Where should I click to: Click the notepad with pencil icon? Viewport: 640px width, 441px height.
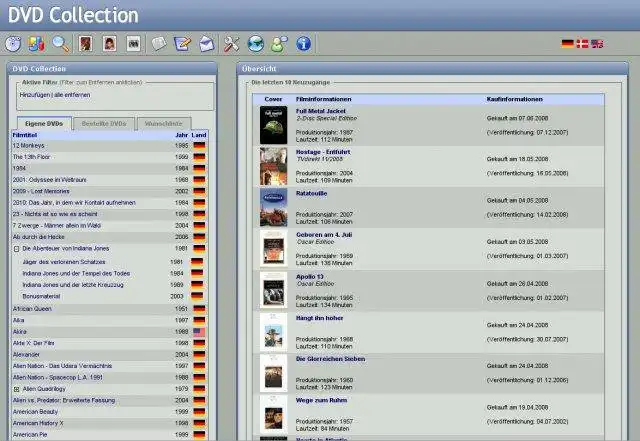point(182,44)
